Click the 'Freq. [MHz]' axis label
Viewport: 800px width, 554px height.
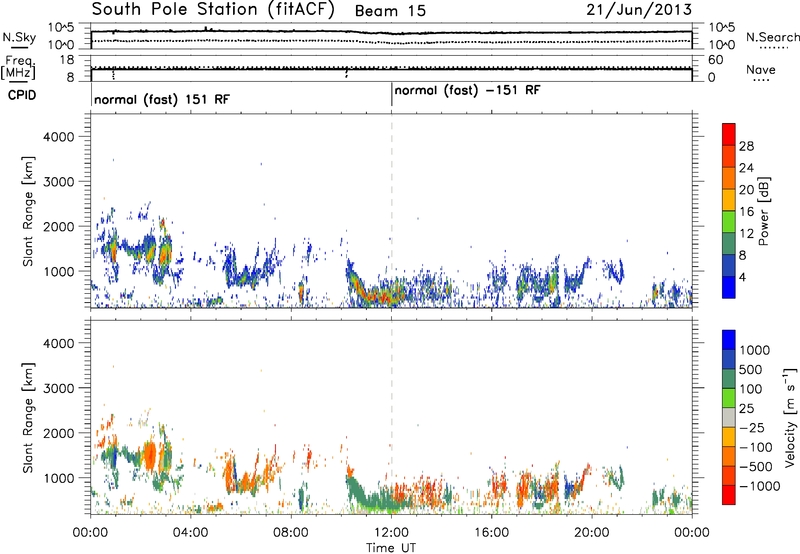click(x=18, y=67)
